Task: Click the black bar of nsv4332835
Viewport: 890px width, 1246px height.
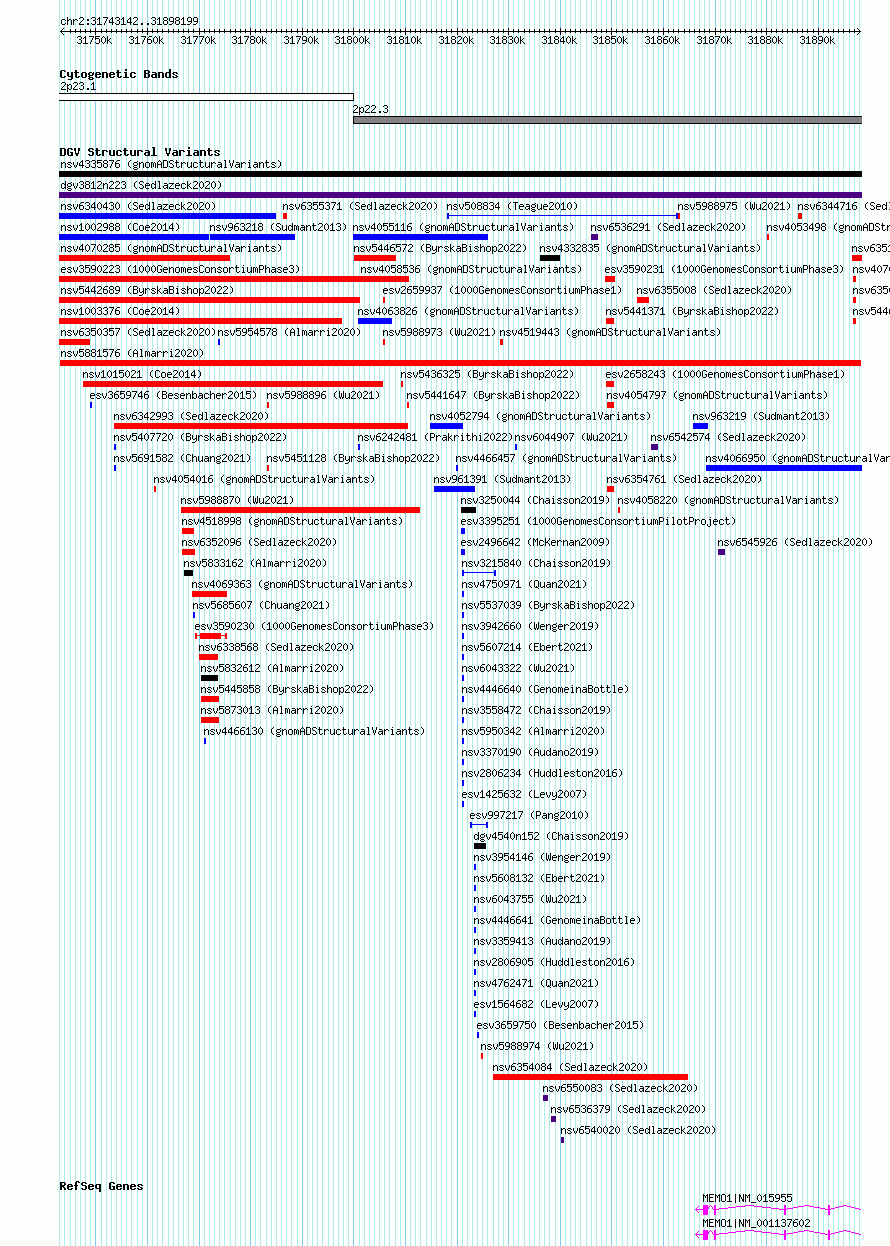Action: (x=550, y=258)
